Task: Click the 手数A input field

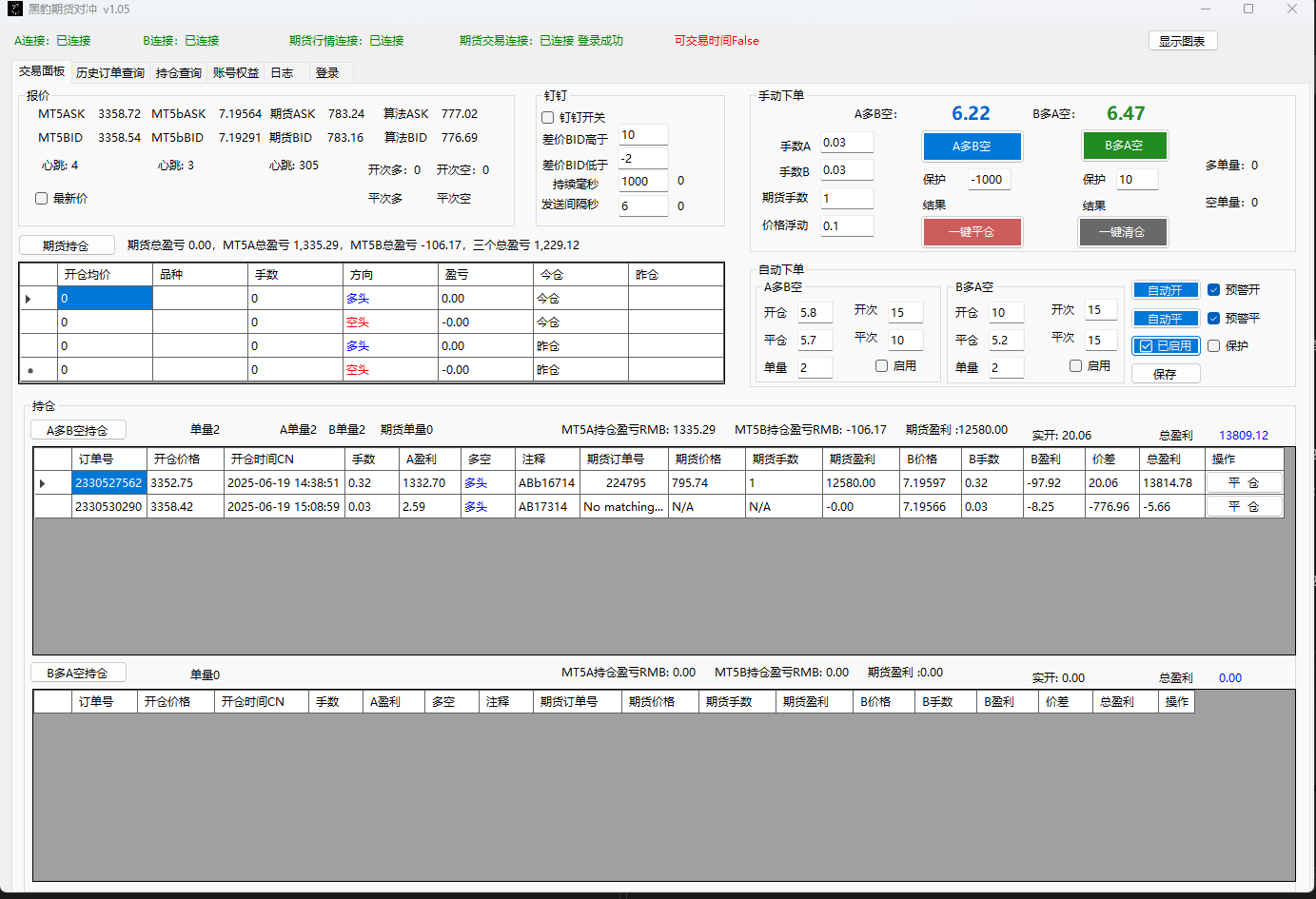Action: (x=846, y=143)
